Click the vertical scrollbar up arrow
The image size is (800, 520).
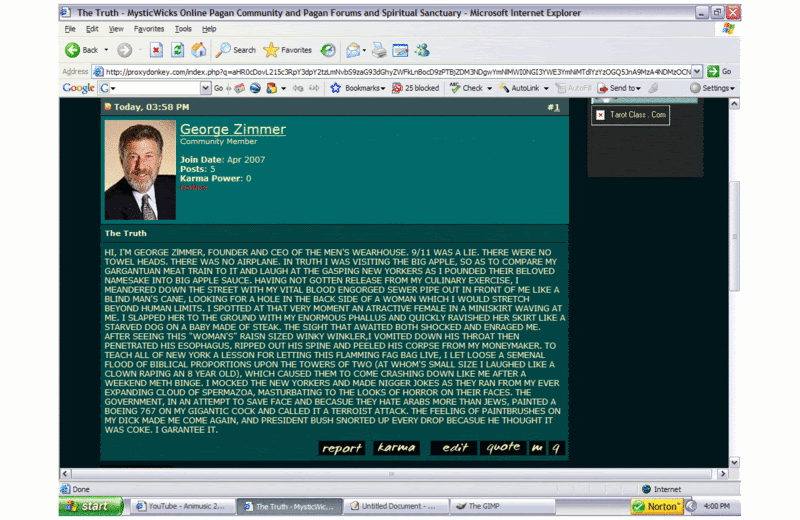pyautogui.click(x=734, y=104)
